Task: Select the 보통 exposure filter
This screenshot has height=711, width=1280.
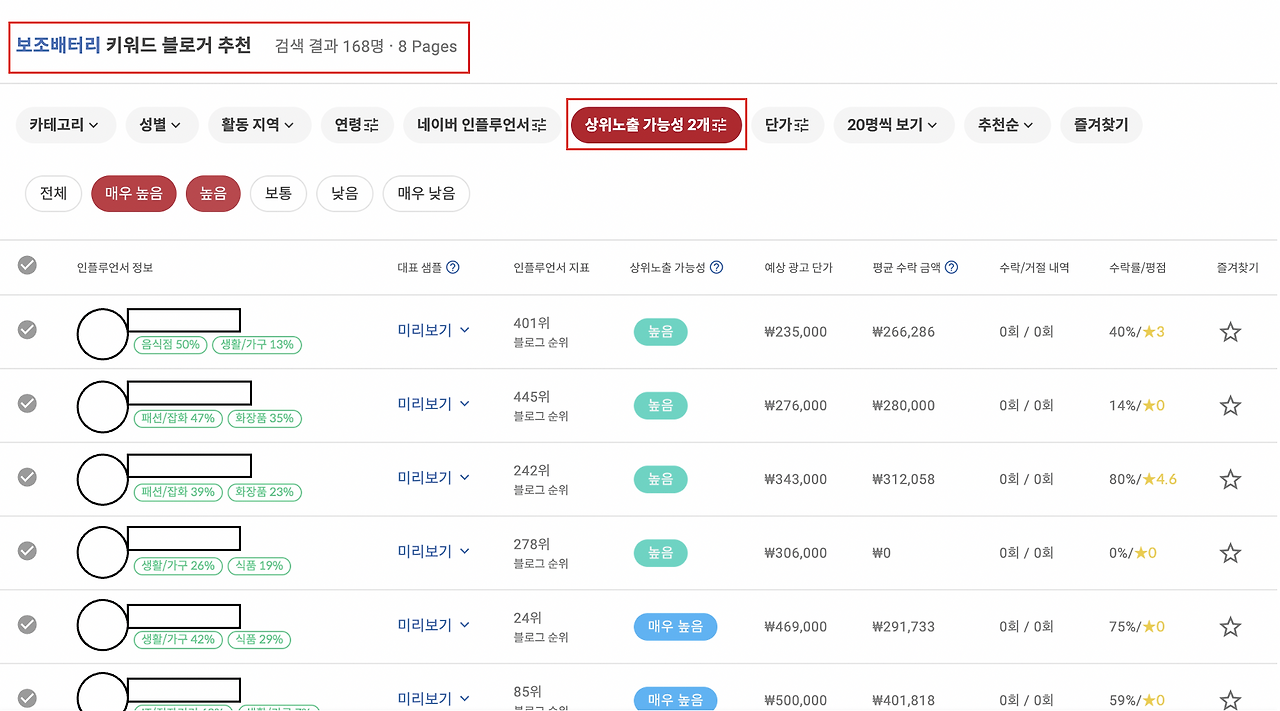Action: point(278,193)
